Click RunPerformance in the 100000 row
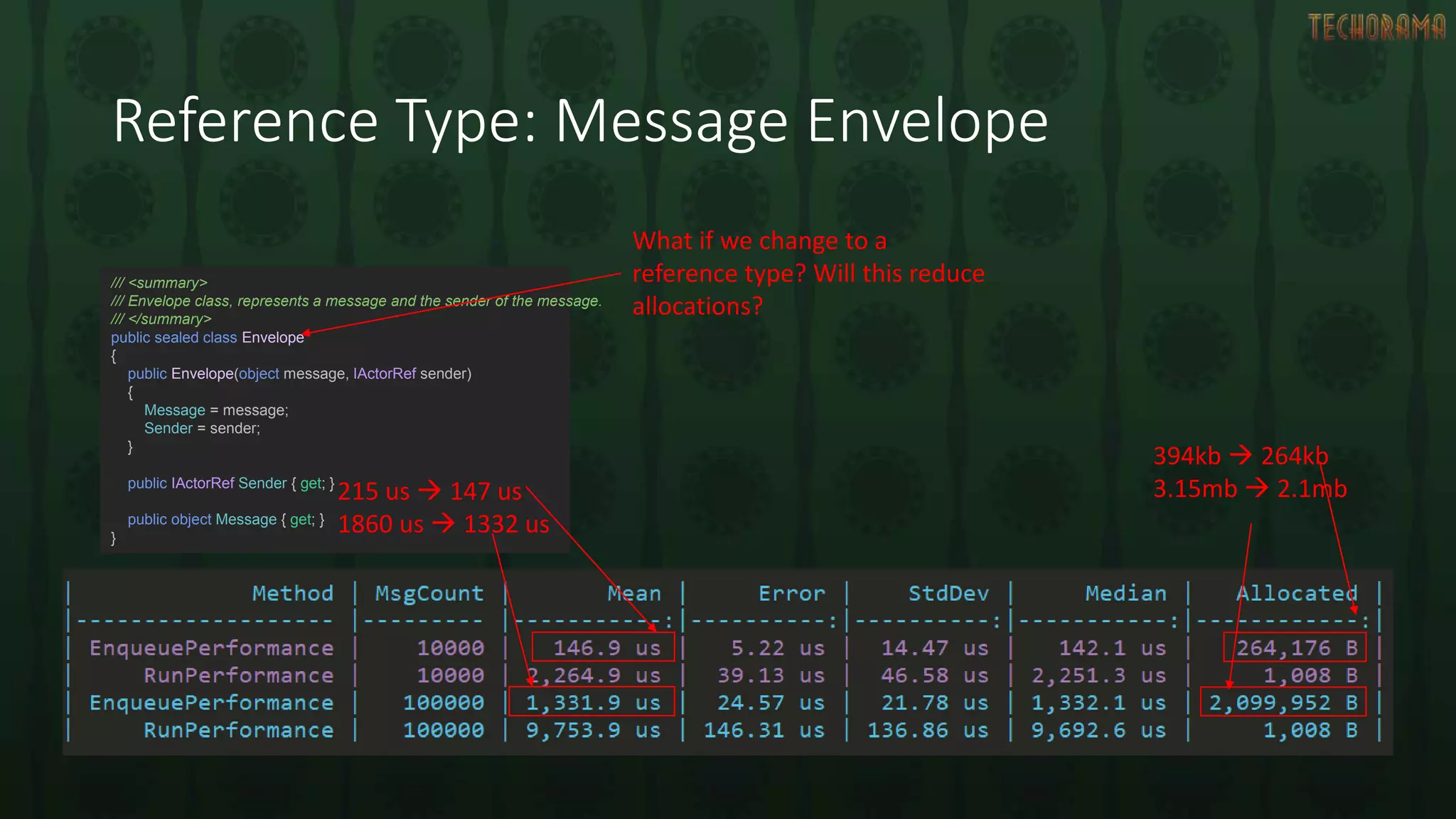 click(239, 730)
